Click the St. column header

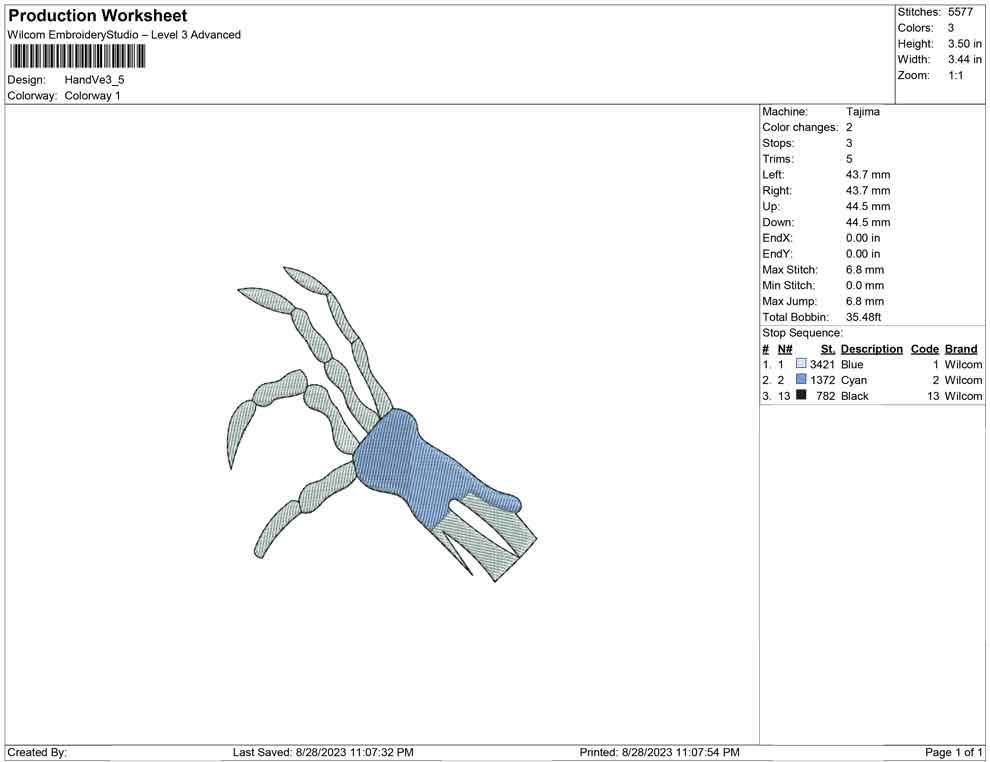point(827,348)
